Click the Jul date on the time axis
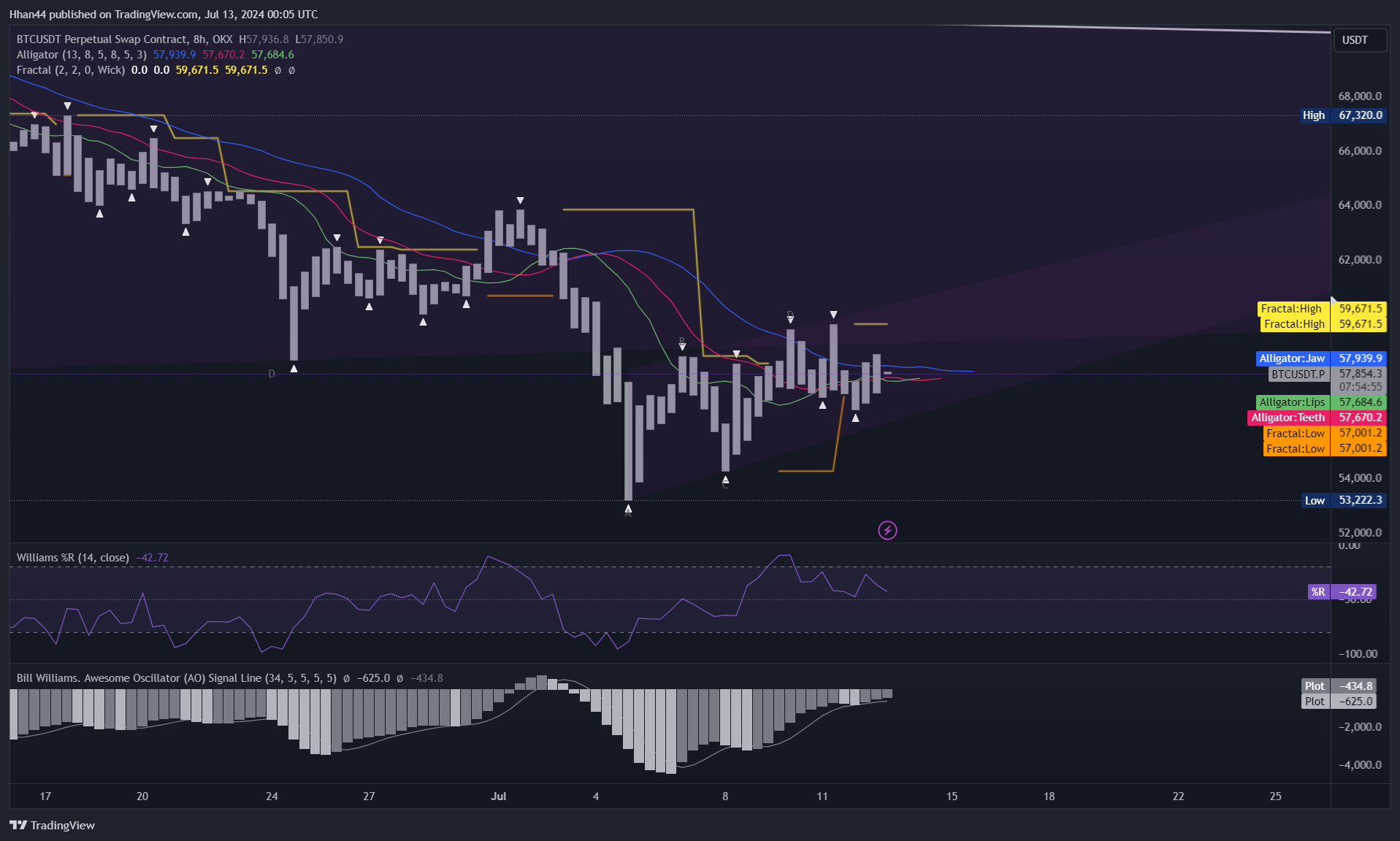Viewport: 1400px width, 841px height. pyautogui.click(x=499, y=796)
